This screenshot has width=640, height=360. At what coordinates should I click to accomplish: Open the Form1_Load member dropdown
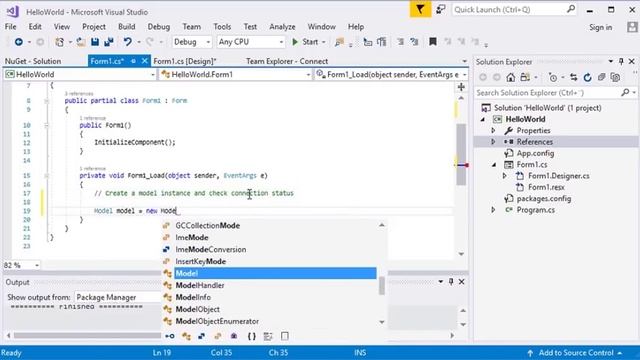[391, 74]
